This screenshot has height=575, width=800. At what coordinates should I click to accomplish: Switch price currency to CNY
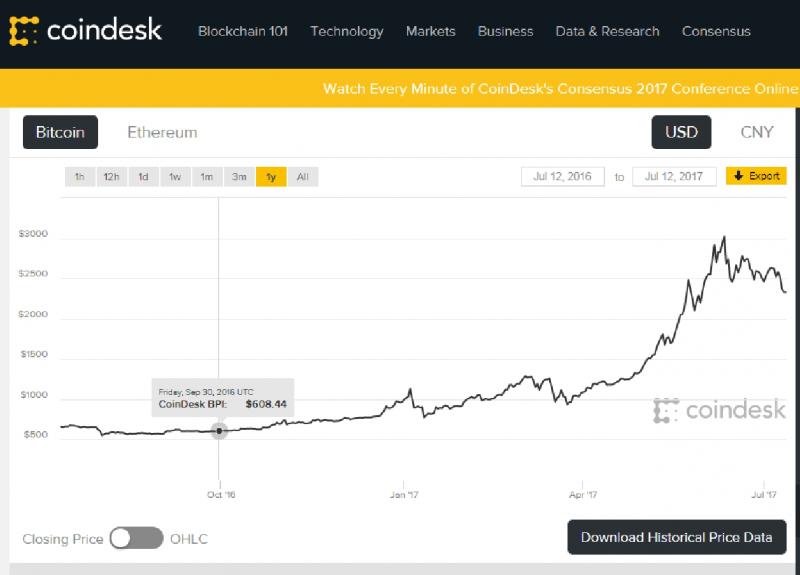click(x=757, y=132)
